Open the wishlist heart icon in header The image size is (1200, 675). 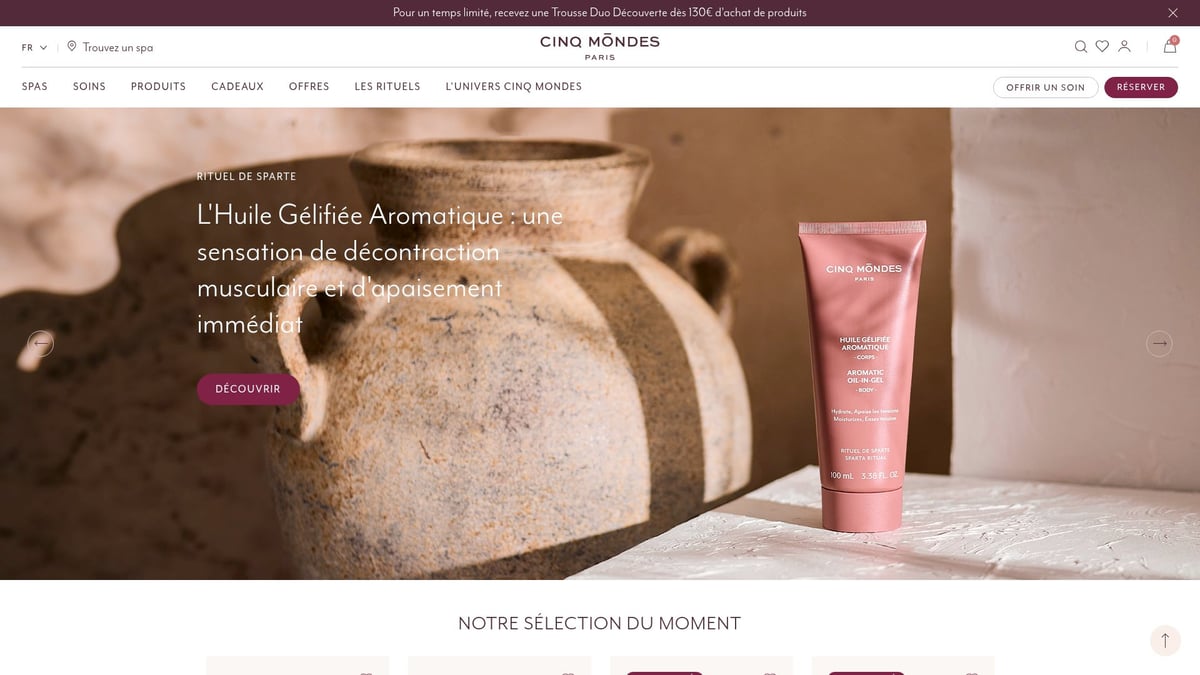pyautogui.click(x=1102, y=46)
